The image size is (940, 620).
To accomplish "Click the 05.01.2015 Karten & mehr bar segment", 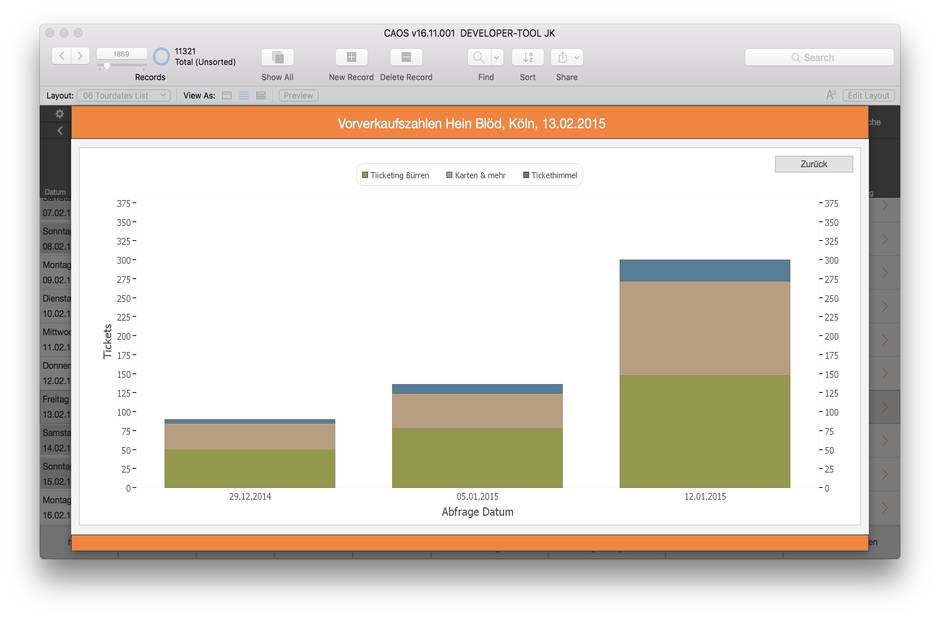I will point(477,411).
